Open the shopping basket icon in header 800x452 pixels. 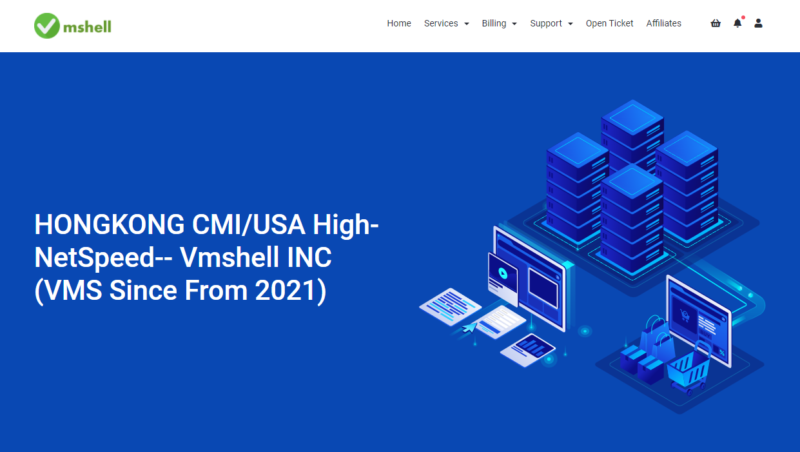pos(715,23)
